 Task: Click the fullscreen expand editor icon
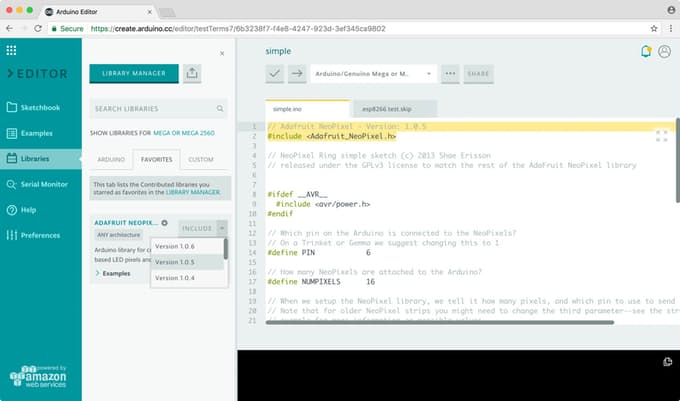pyautogui.click(x=661, y=135)
